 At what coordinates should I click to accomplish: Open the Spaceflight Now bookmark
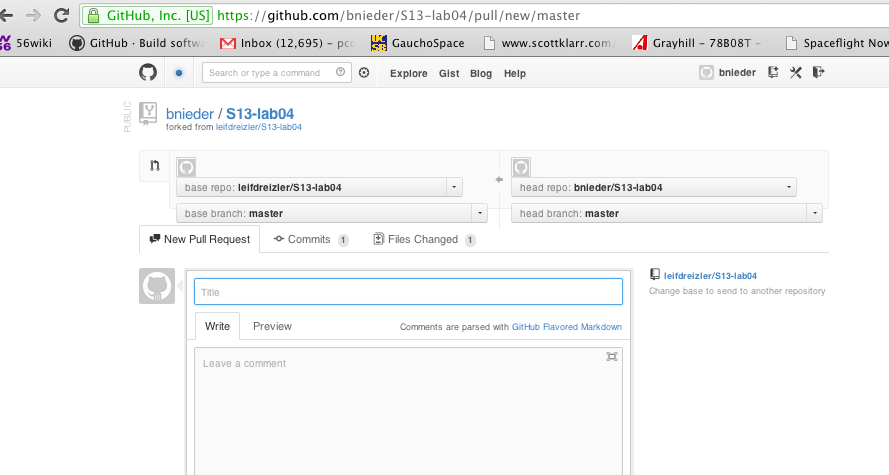tap(837, 43)
